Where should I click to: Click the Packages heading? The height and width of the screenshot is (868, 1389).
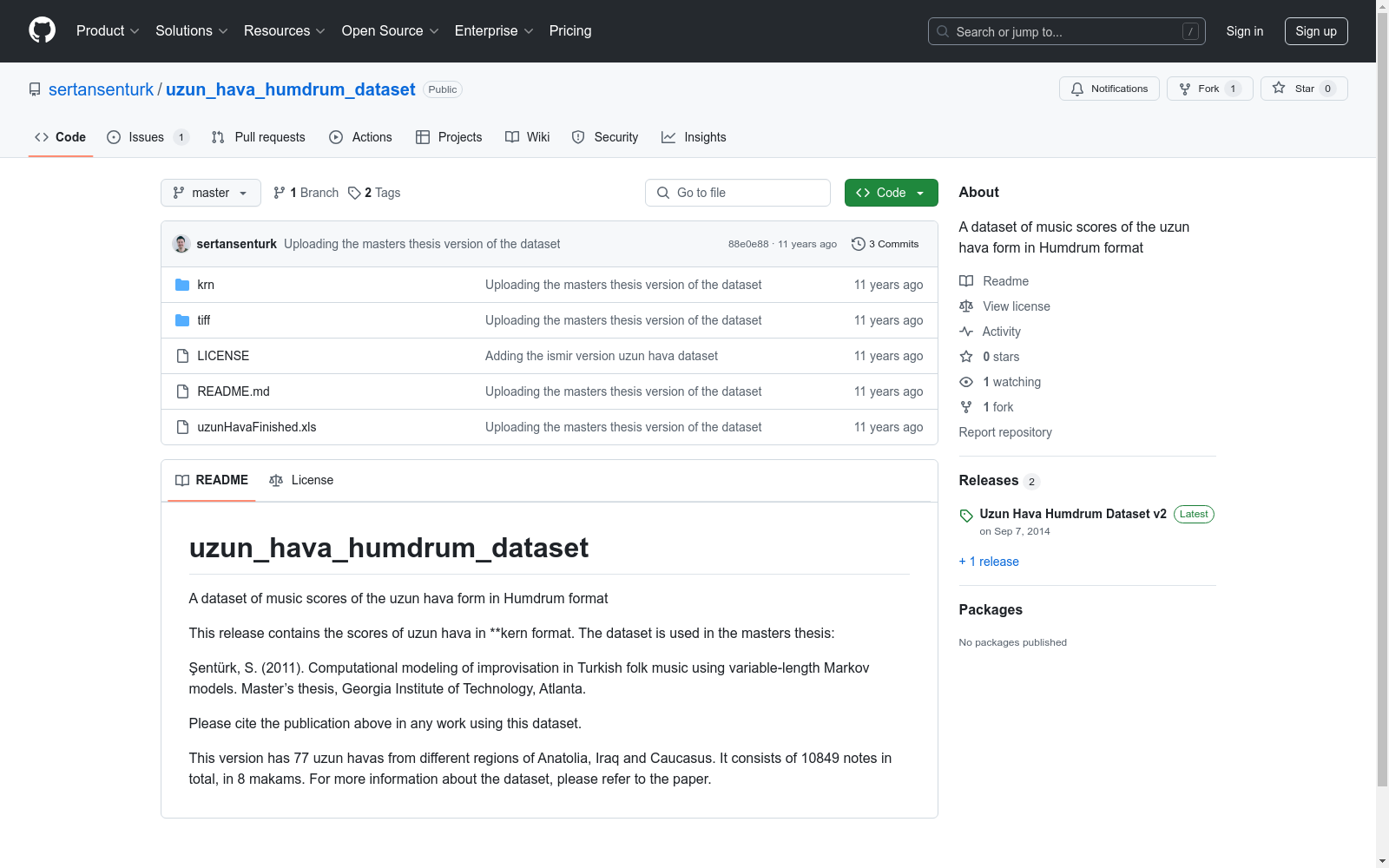991,609
